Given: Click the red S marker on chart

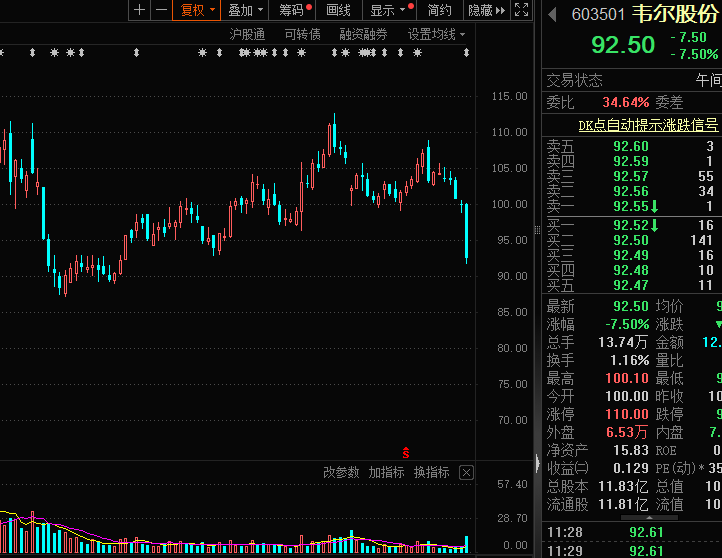Looking at the screenshot, I should click(x=406, y=451).
